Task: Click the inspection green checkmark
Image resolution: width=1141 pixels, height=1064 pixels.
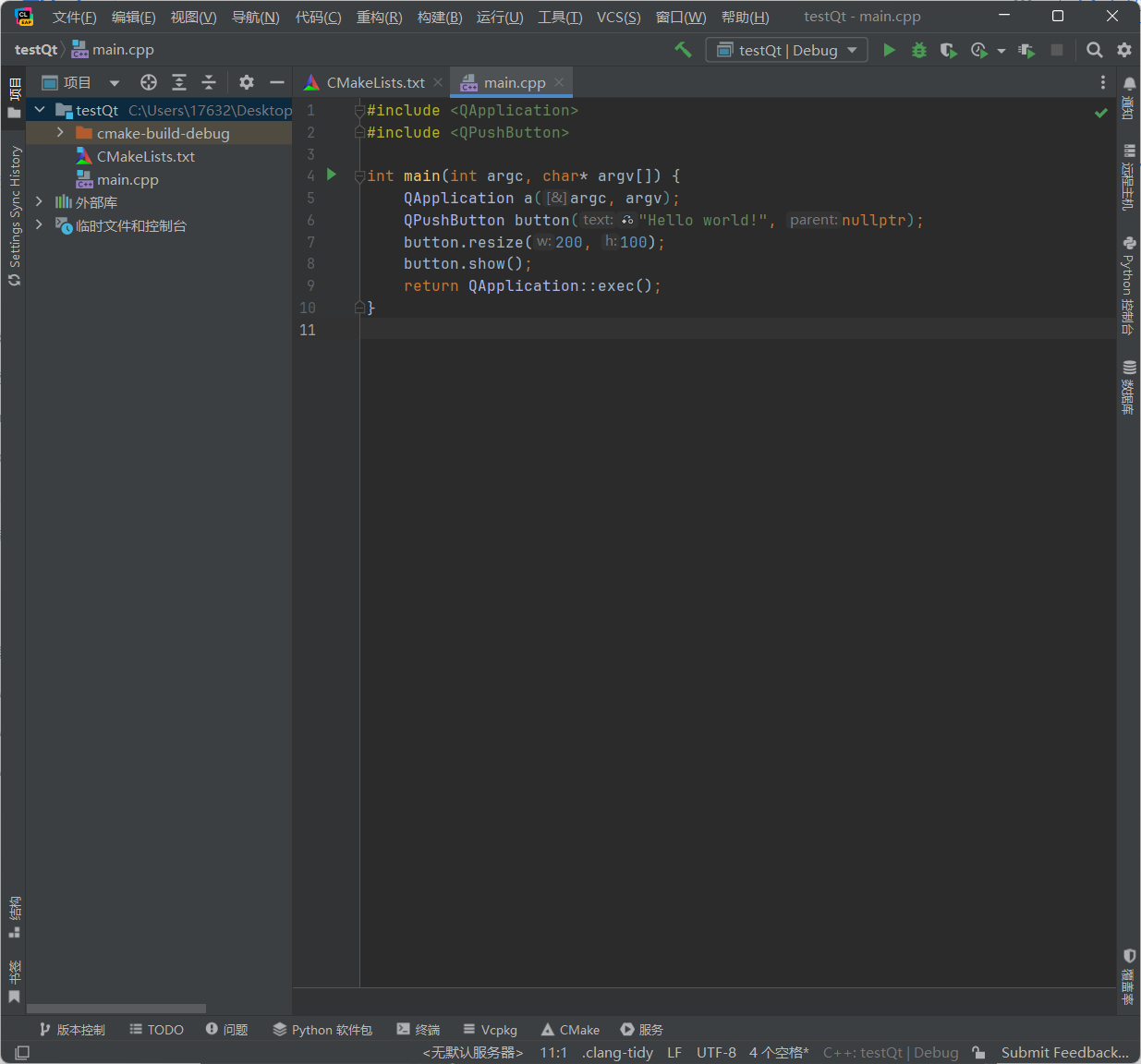Action: pyautogui.click(x=1101, y=113)
